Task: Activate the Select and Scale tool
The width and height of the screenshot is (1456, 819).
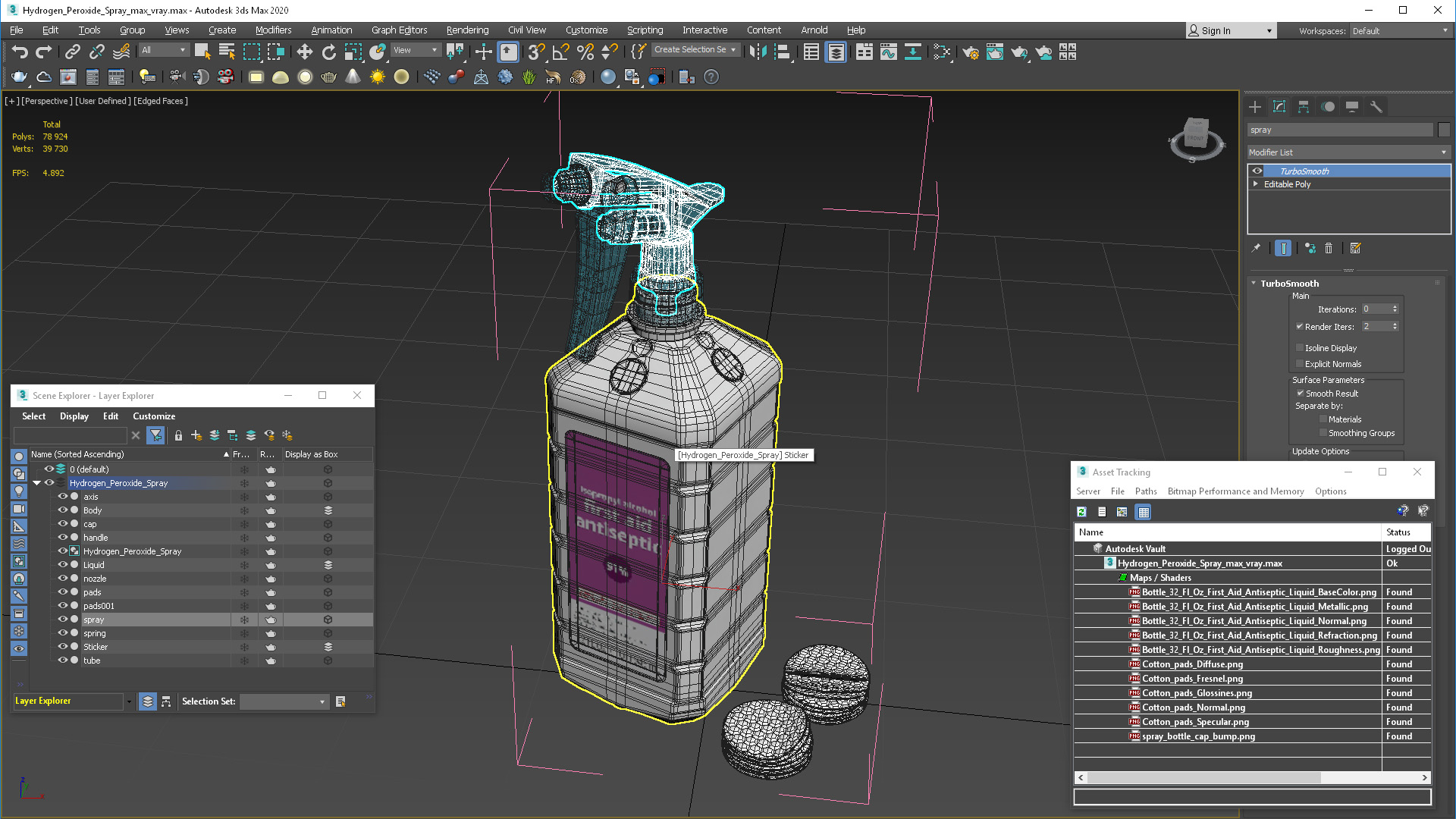Action: point(353,52)
